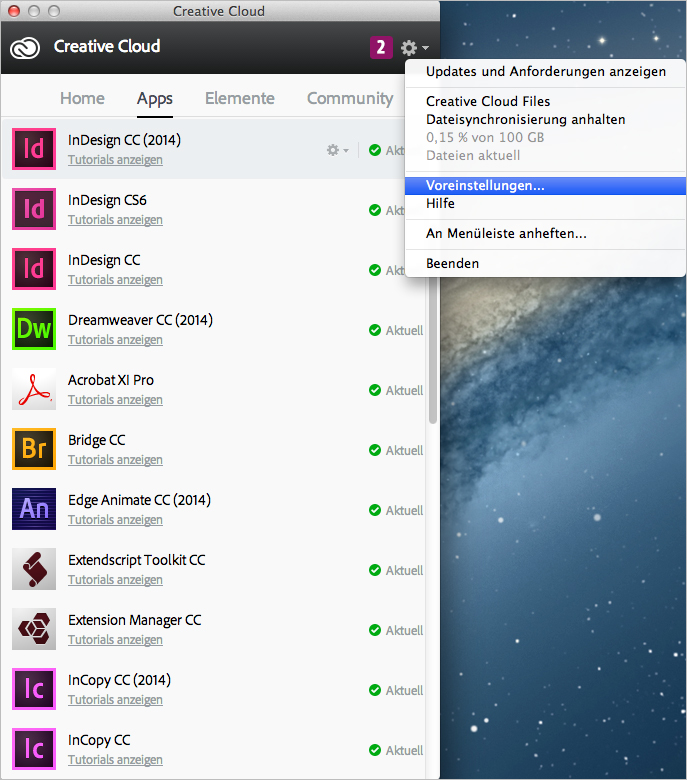
Task: Click the Bridge CC name text
Action: pyautogui.click(x=97, y=440)
